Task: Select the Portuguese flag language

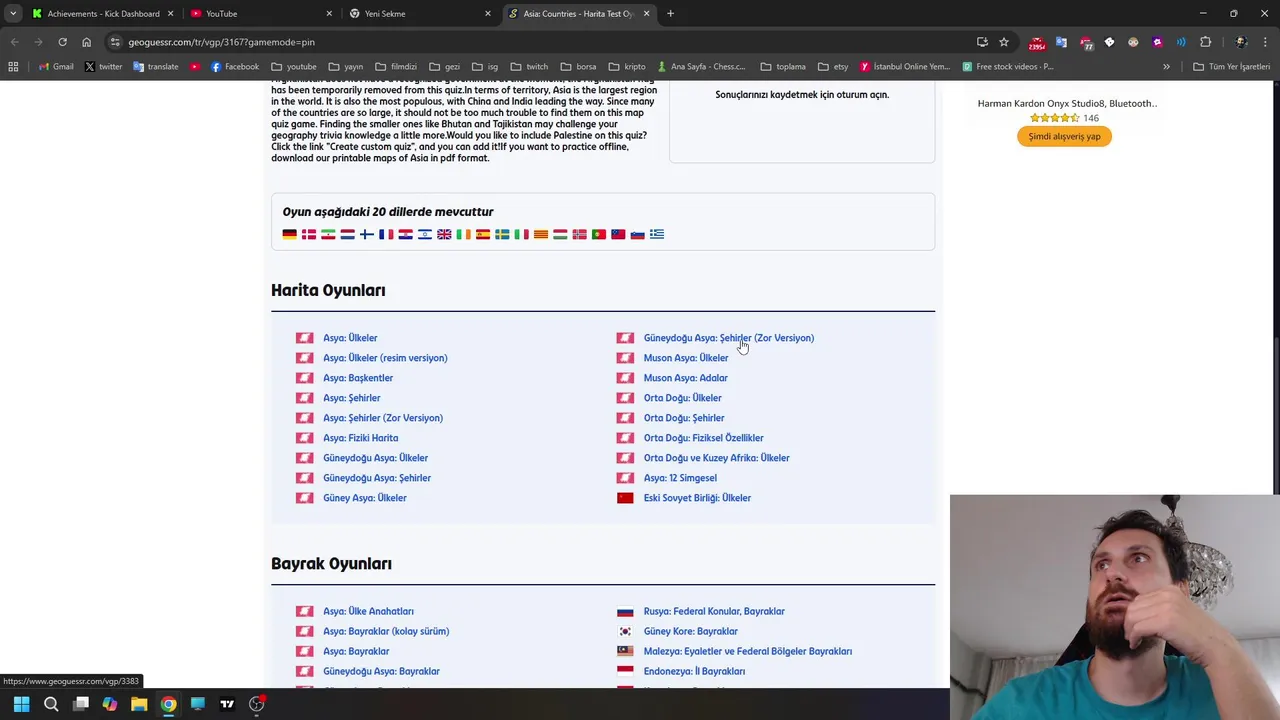Action: tap(599, 234)
